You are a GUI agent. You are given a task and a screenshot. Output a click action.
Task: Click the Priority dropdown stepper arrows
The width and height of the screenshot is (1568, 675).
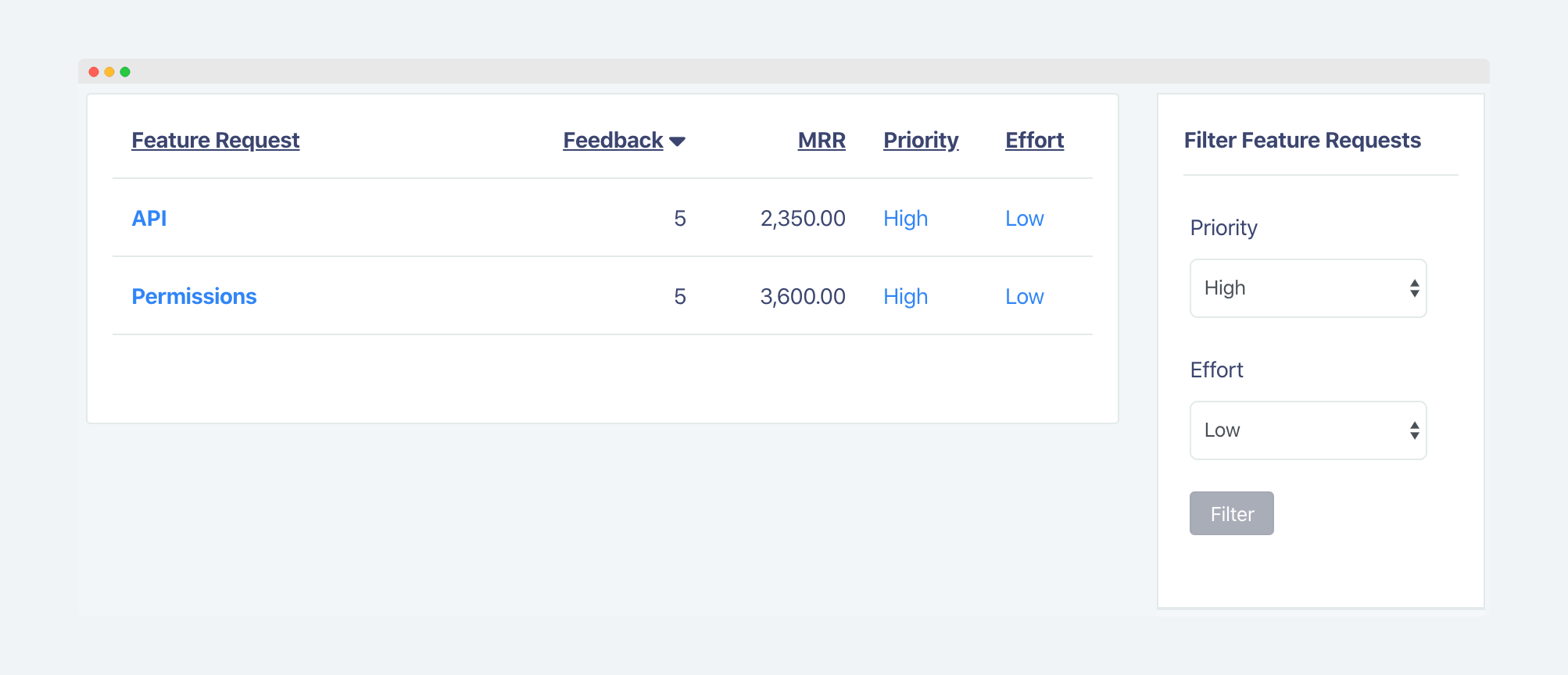(1414, 288)
